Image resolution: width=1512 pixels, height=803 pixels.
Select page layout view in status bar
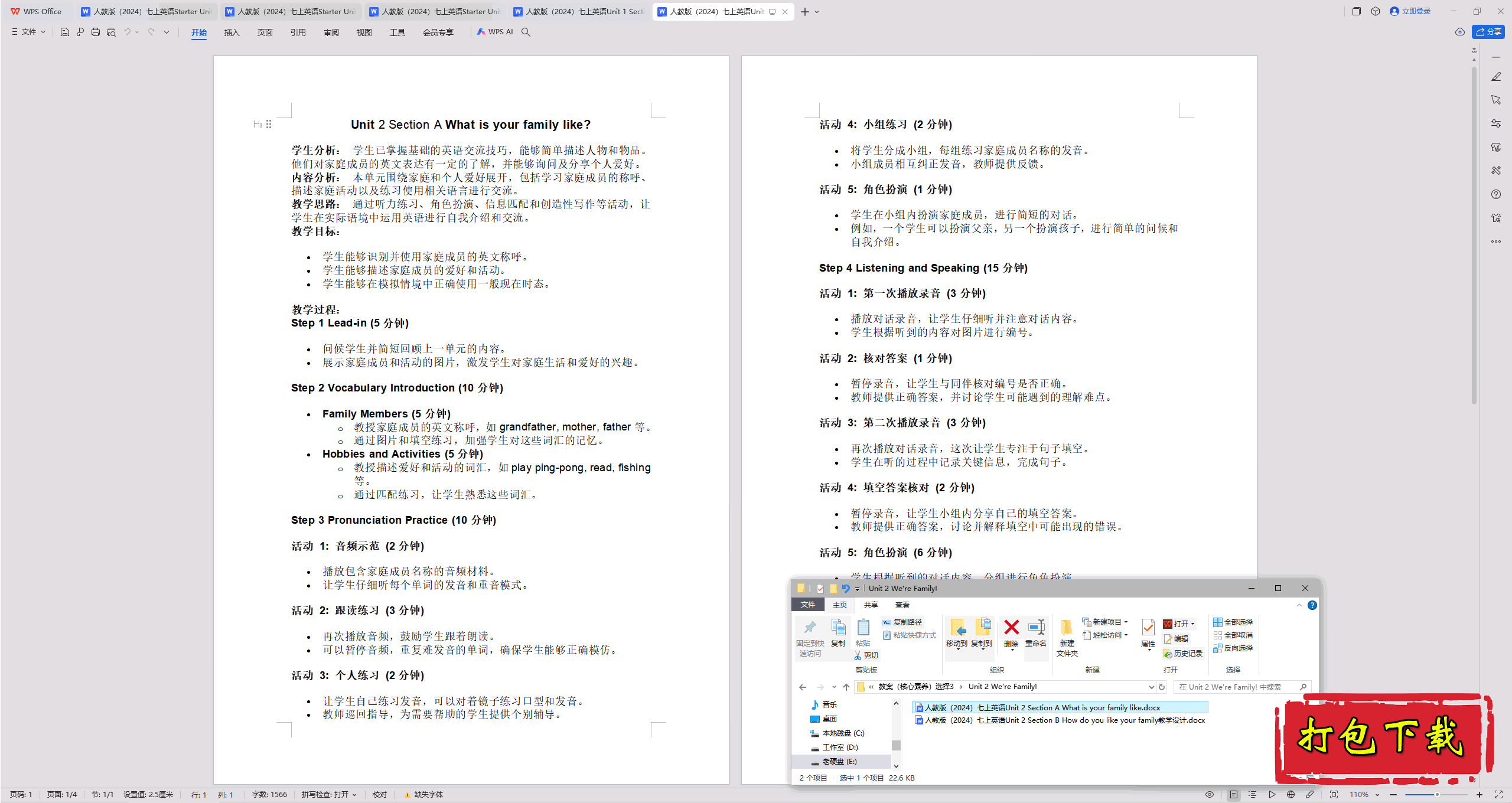1233,795
